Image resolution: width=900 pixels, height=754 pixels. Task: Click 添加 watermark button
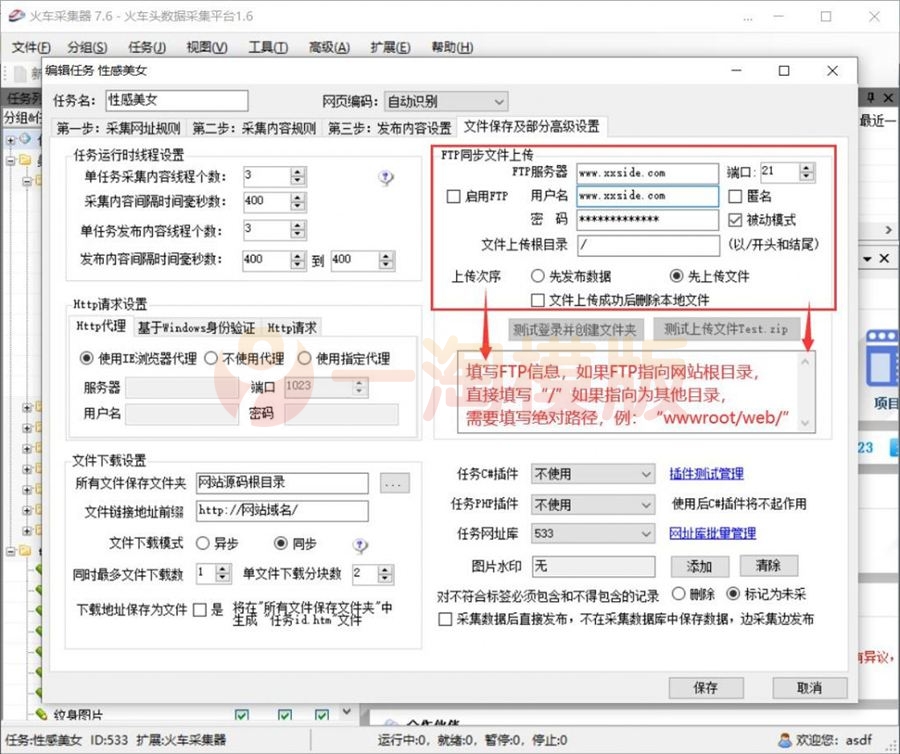[x=700, y=566]
